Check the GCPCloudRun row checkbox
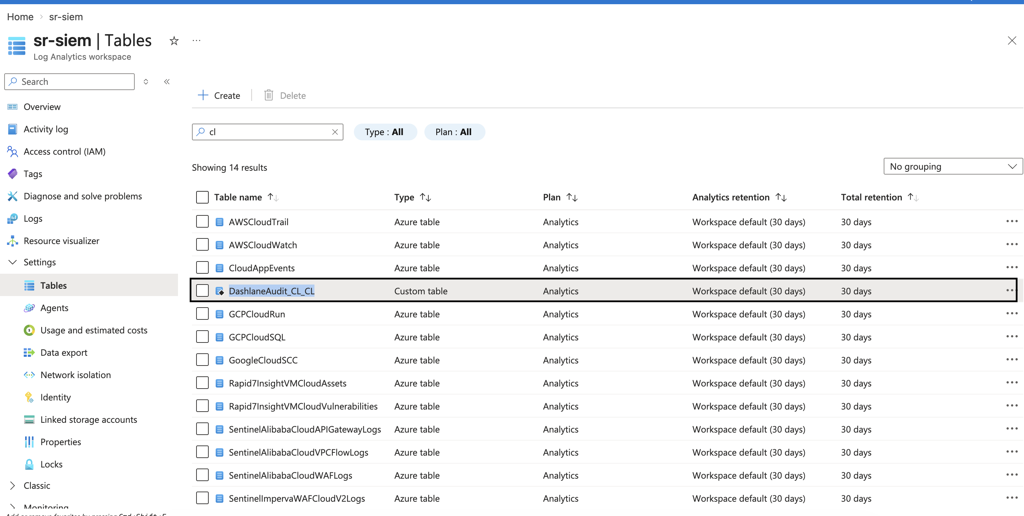This screenshot has height=516, width=1024. pyautogui.click(x=202, y=314)
